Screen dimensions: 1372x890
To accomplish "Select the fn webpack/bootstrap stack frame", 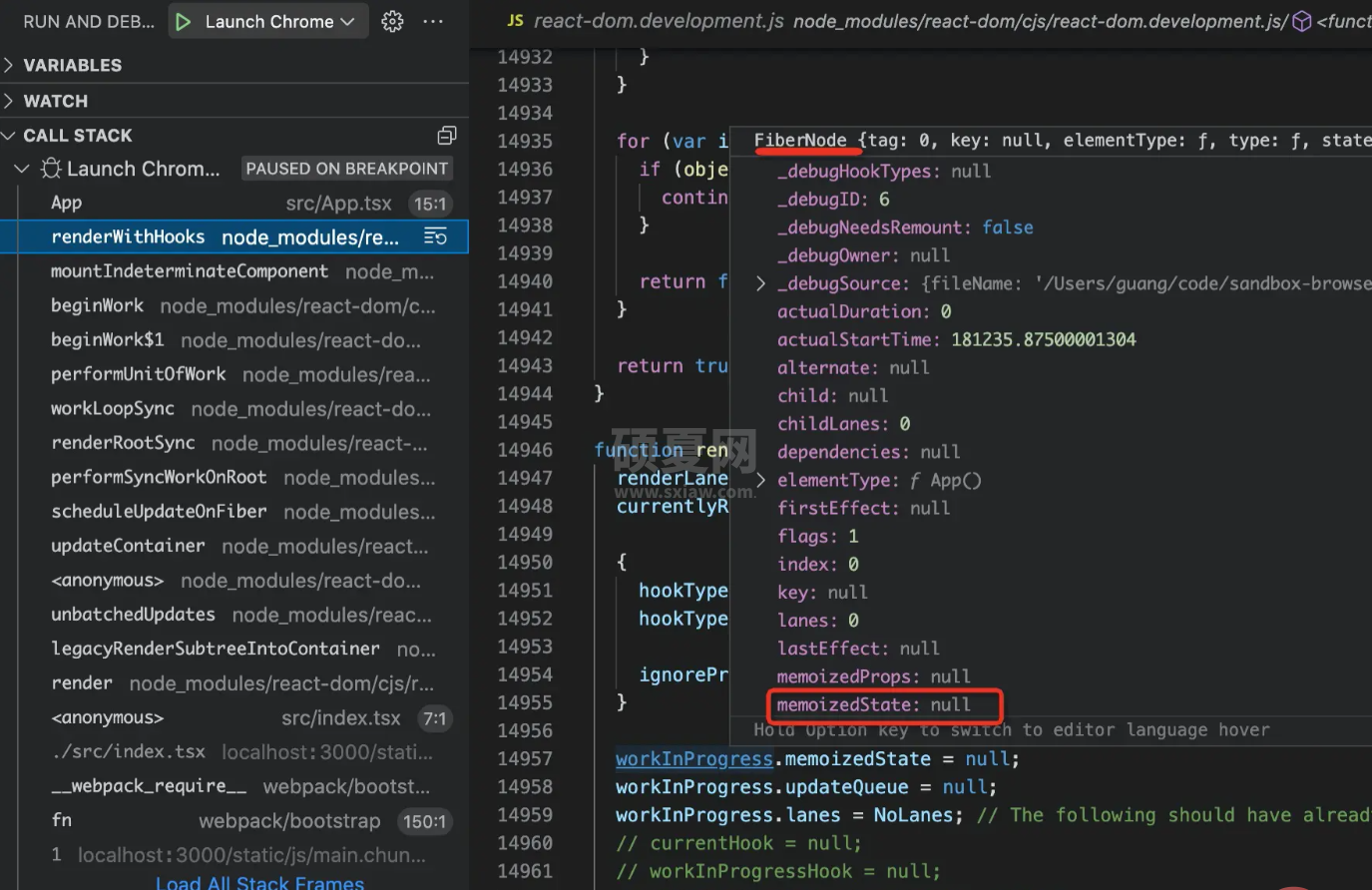I will (x=233, y=821).
